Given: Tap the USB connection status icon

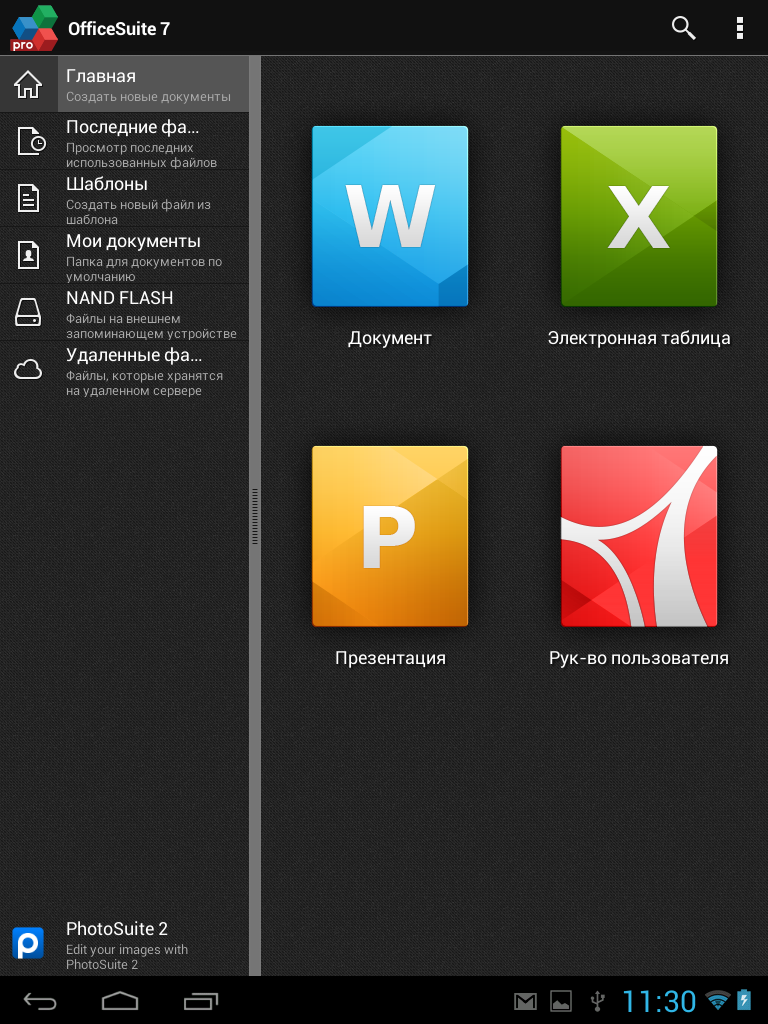Looking at the screenshot, I should pos(597,1001).
